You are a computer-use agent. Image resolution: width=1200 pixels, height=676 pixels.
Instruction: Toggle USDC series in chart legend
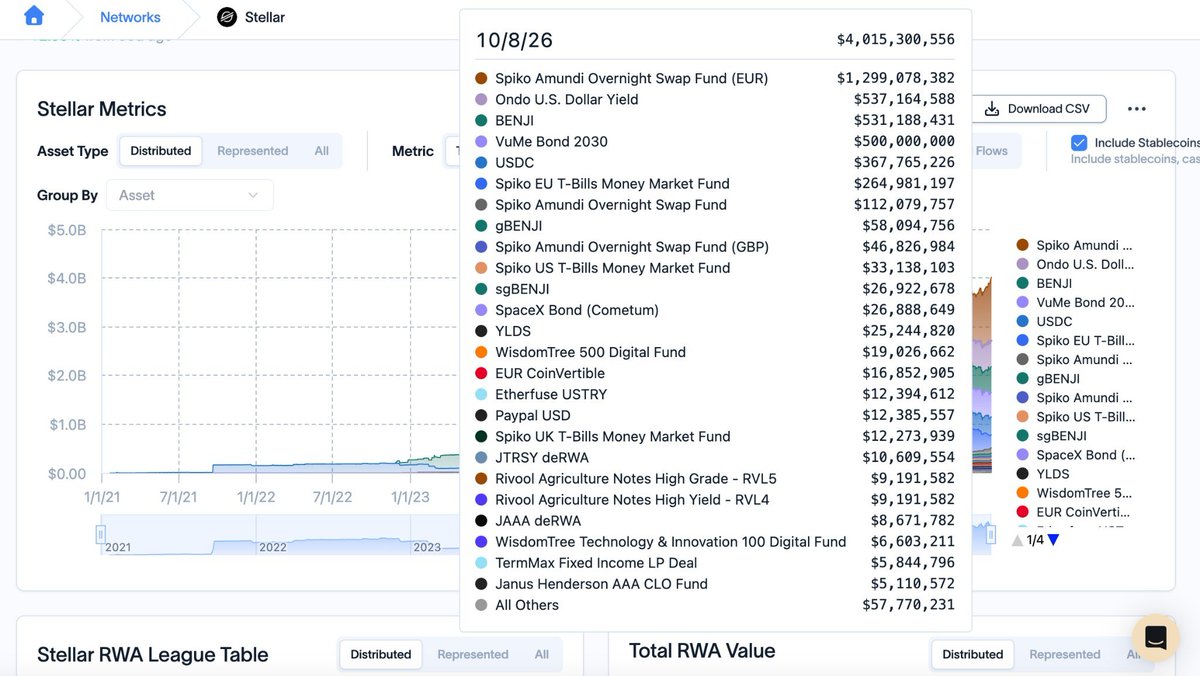pos(1044,321)
